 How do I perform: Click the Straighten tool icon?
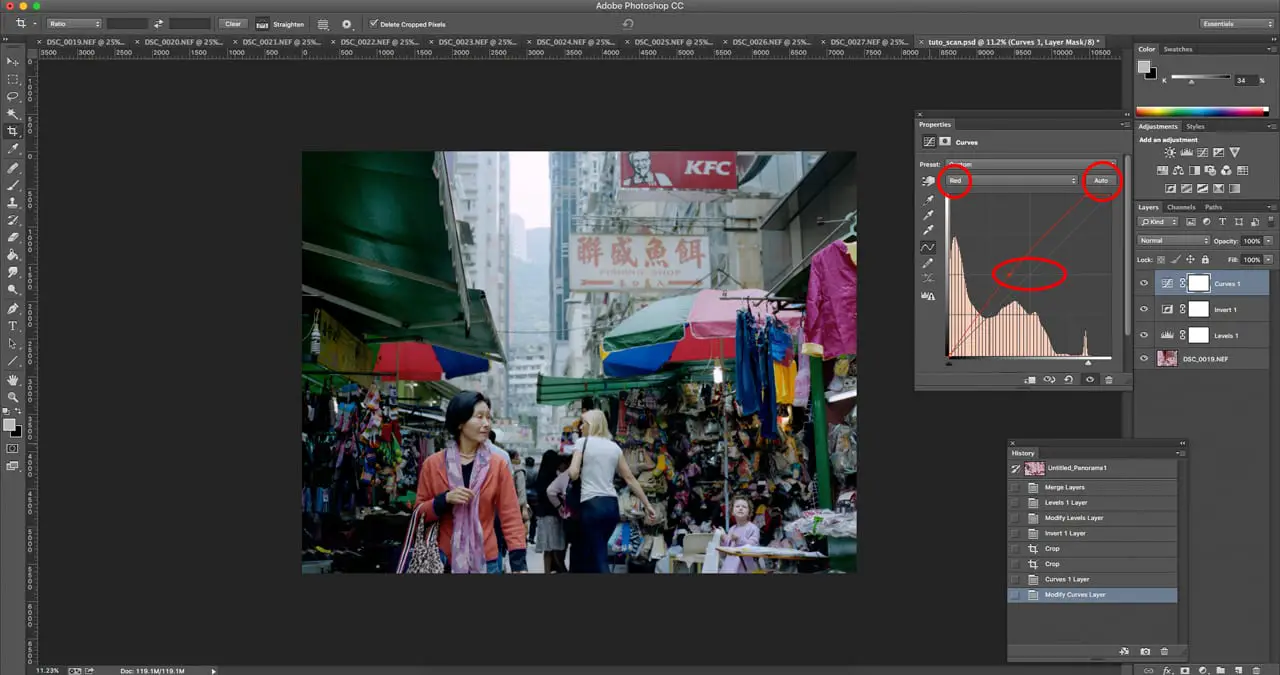pyautogui.click(x=263, y=24)
